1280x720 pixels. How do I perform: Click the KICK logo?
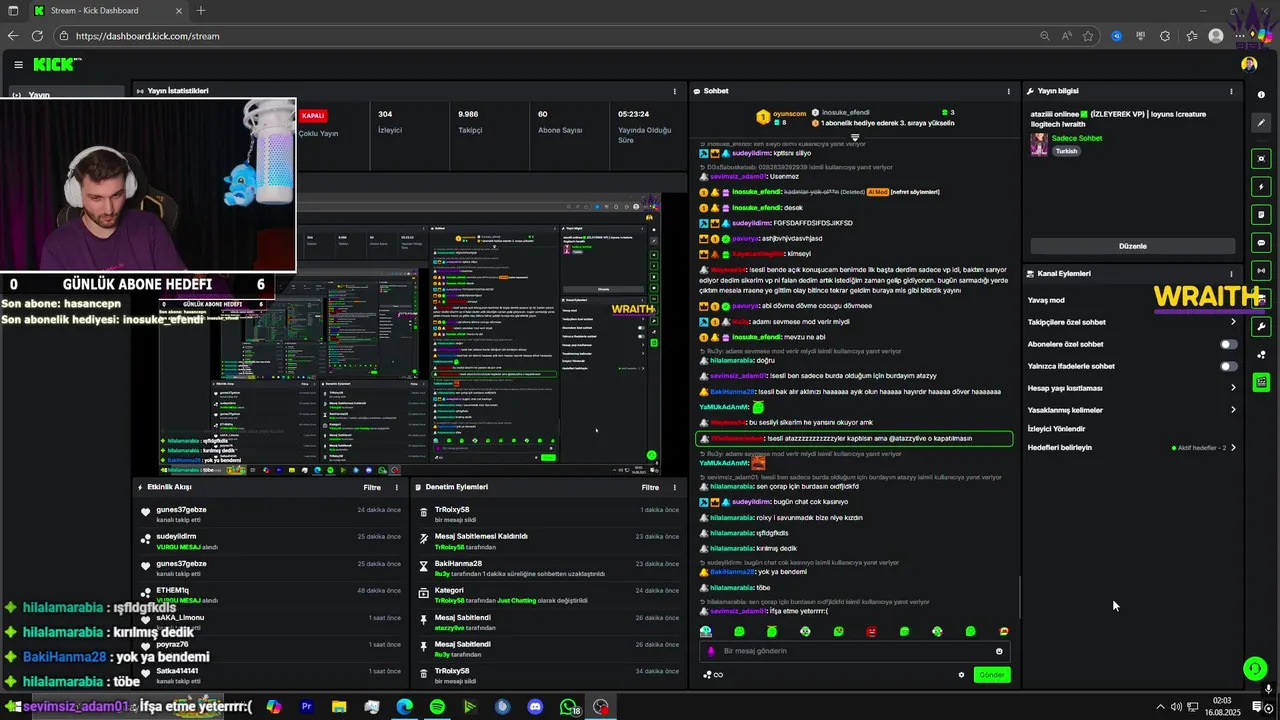coord(57,64)
